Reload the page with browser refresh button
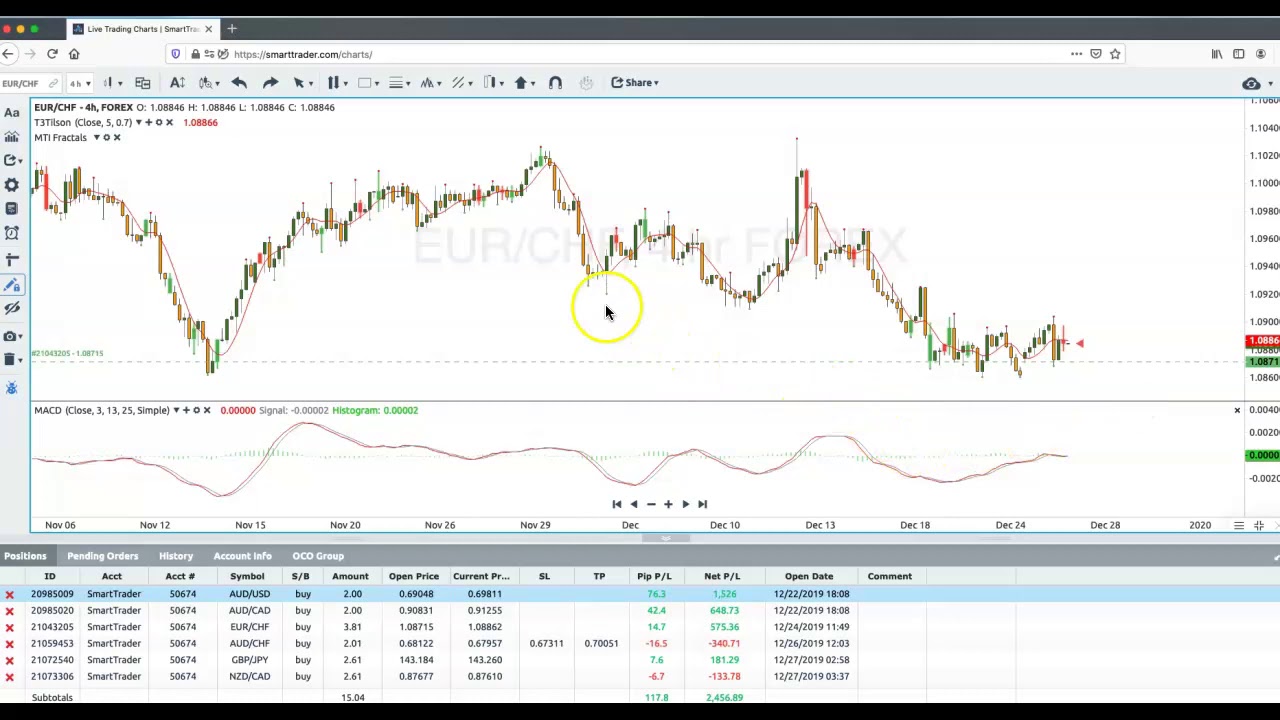The width and height of the screenshot is (1280, 720). 52,54
